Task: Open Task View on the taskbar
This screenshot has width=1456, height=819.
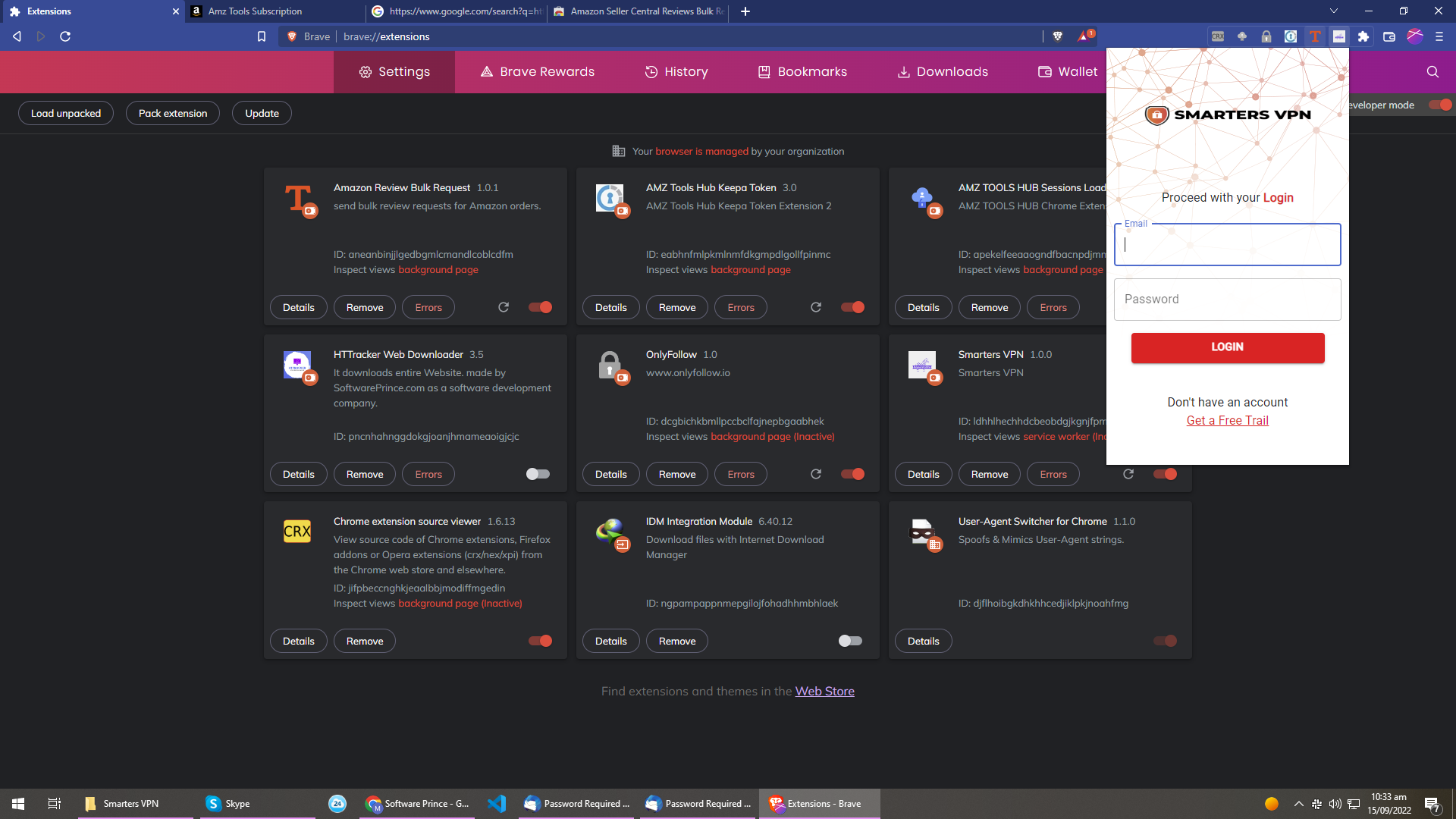Action: coord(55,804)
